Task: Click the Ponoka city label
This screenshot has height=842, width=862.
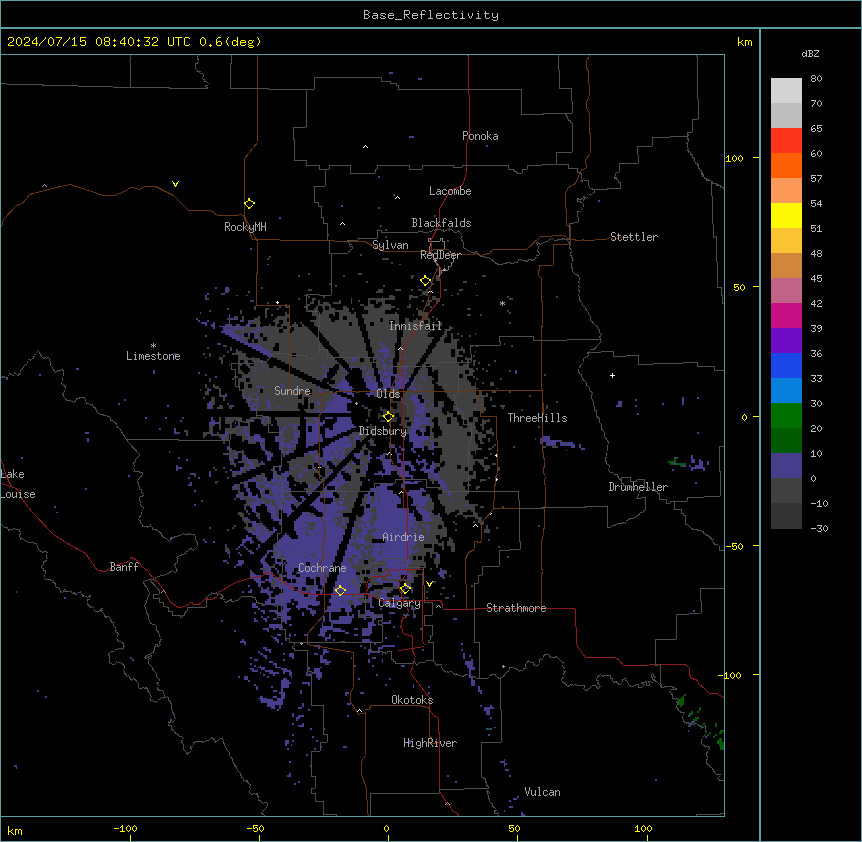Action: [x=480, y=136]
